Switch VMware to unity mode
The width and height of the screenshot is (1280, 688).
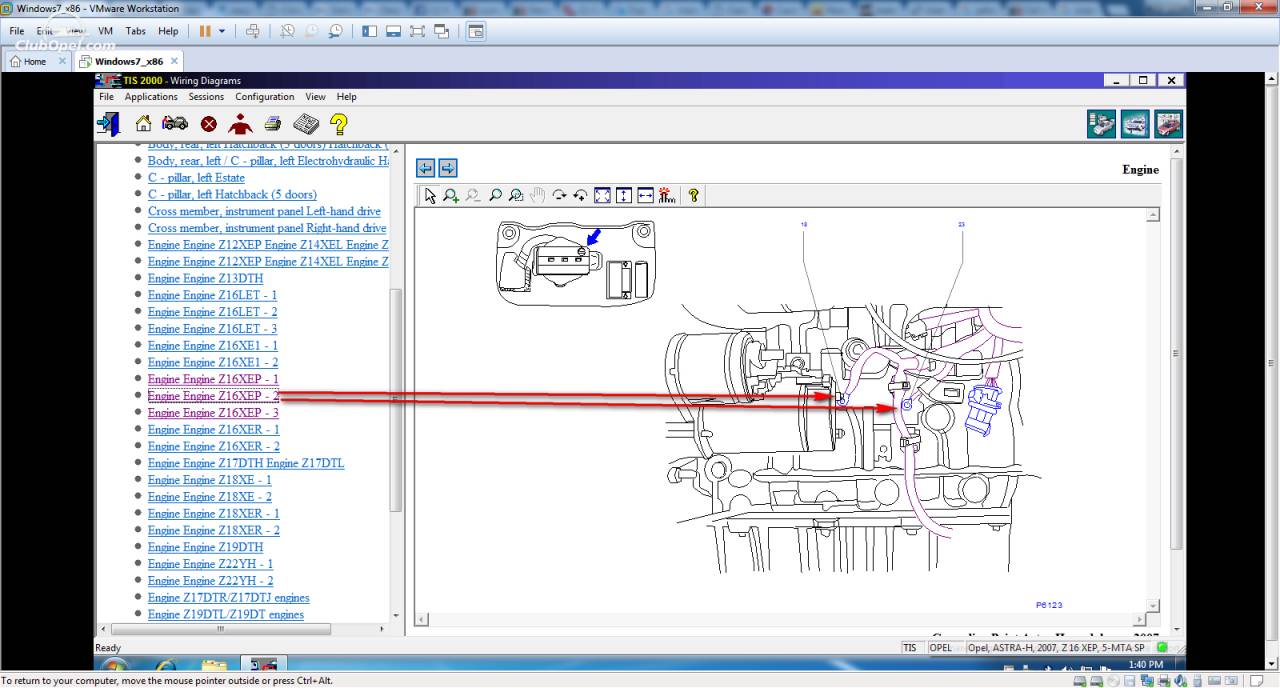442,31
